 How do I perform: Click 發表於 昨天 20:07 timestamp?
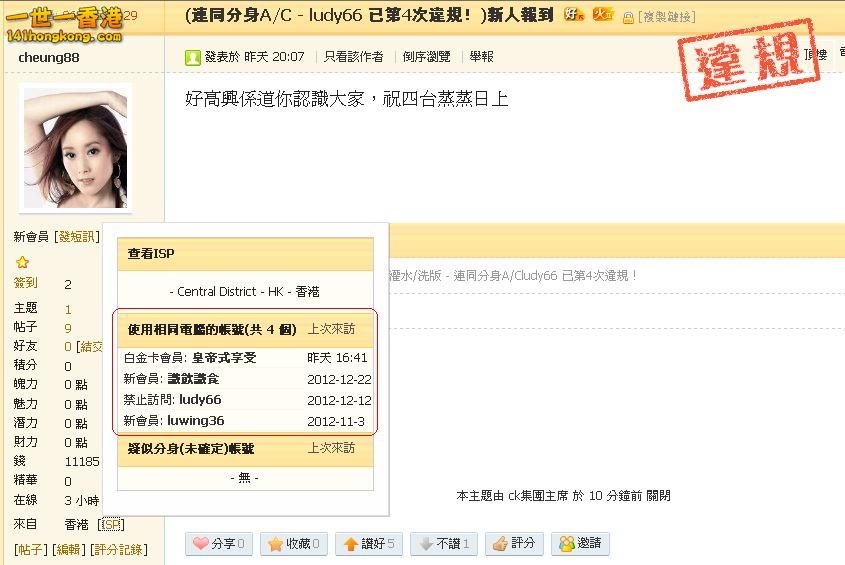(x=254, y=57)
